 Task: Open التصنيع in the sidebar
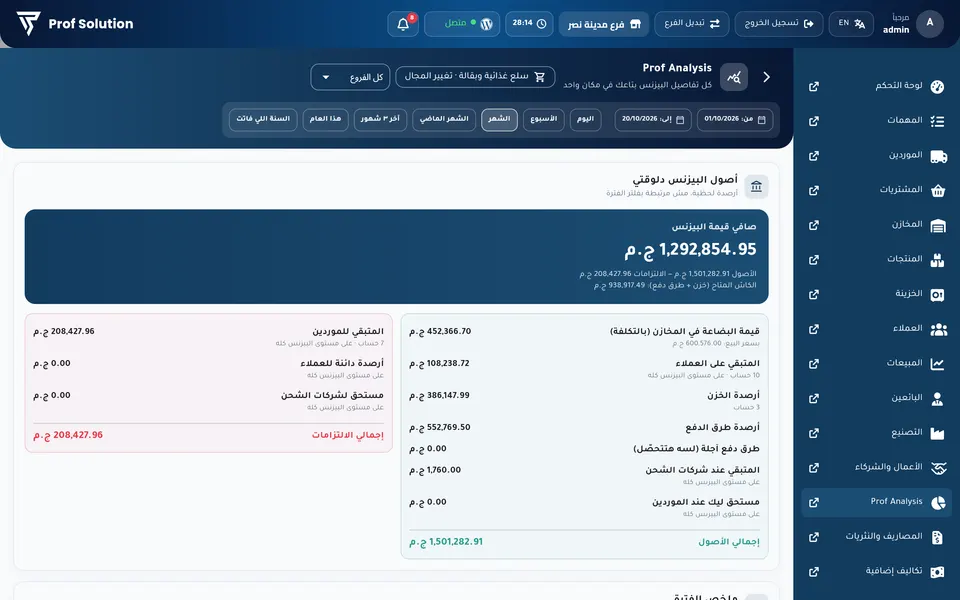tap(877, 433)
